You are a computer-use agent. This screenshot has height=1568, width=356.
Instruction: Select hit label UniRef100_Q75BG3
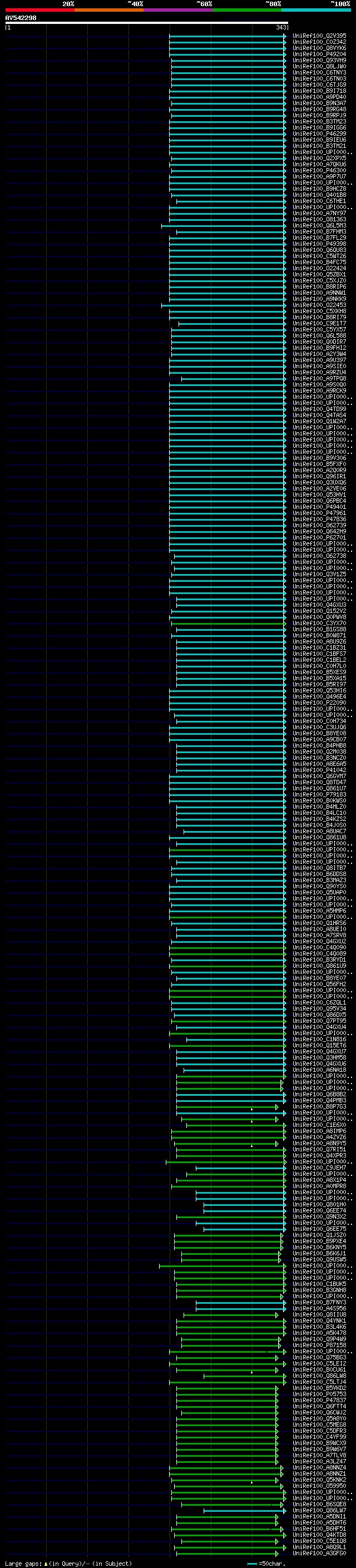click(319, 1357)
